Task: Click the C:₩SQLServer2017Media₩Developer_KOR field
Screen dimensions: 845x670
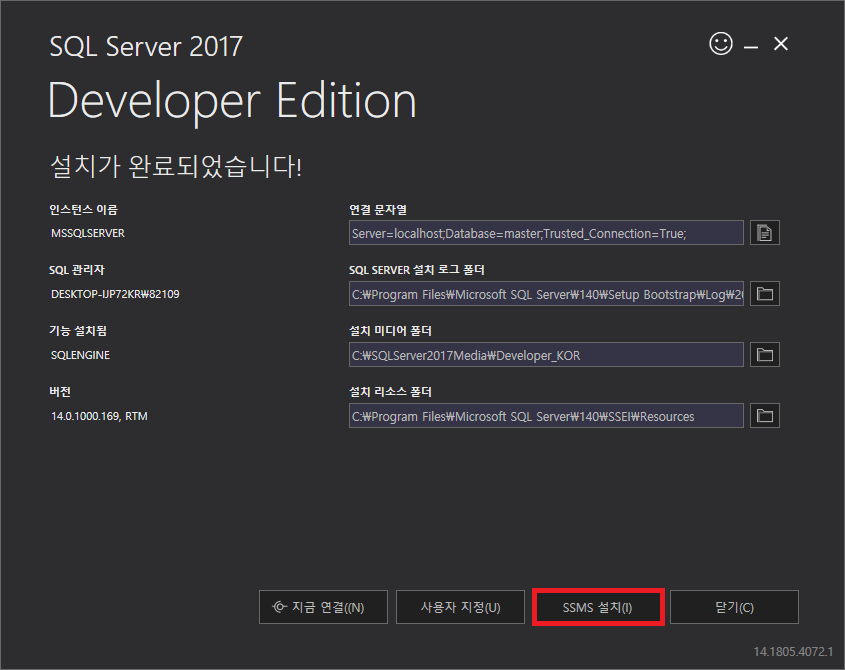Action: [546, 355]
